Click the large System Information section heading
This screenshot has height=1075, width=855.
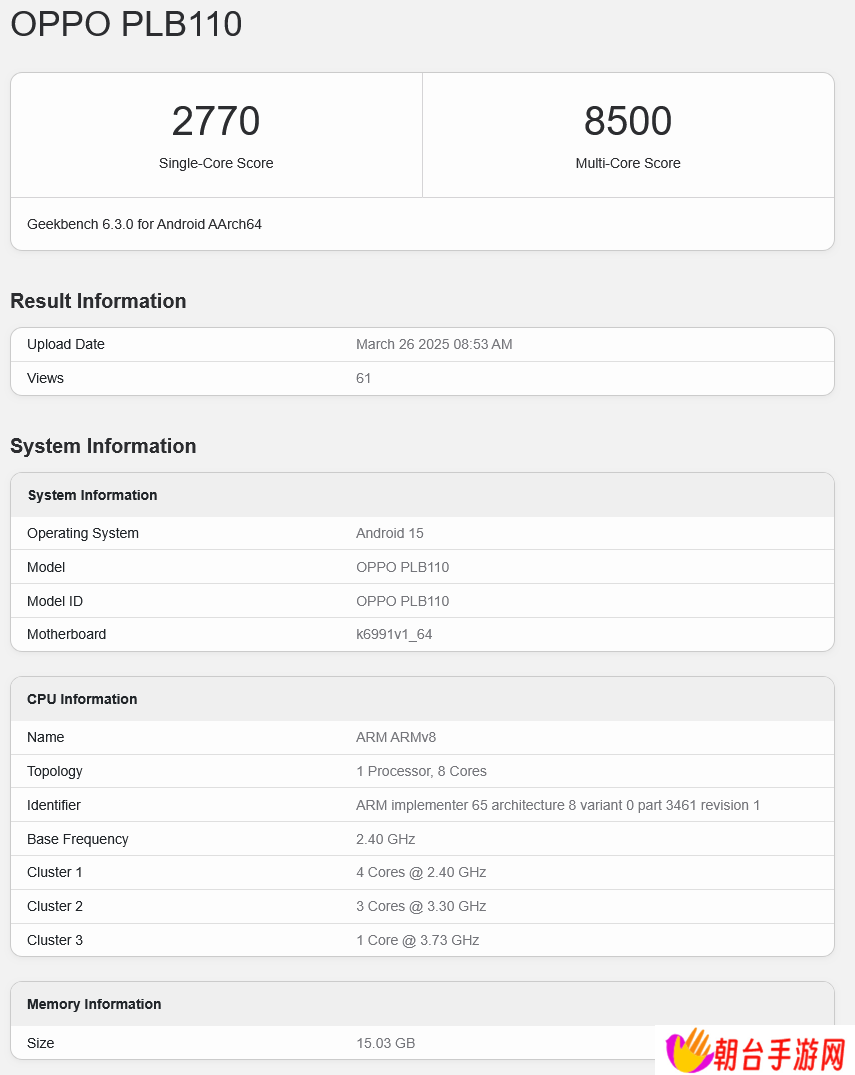104,446
